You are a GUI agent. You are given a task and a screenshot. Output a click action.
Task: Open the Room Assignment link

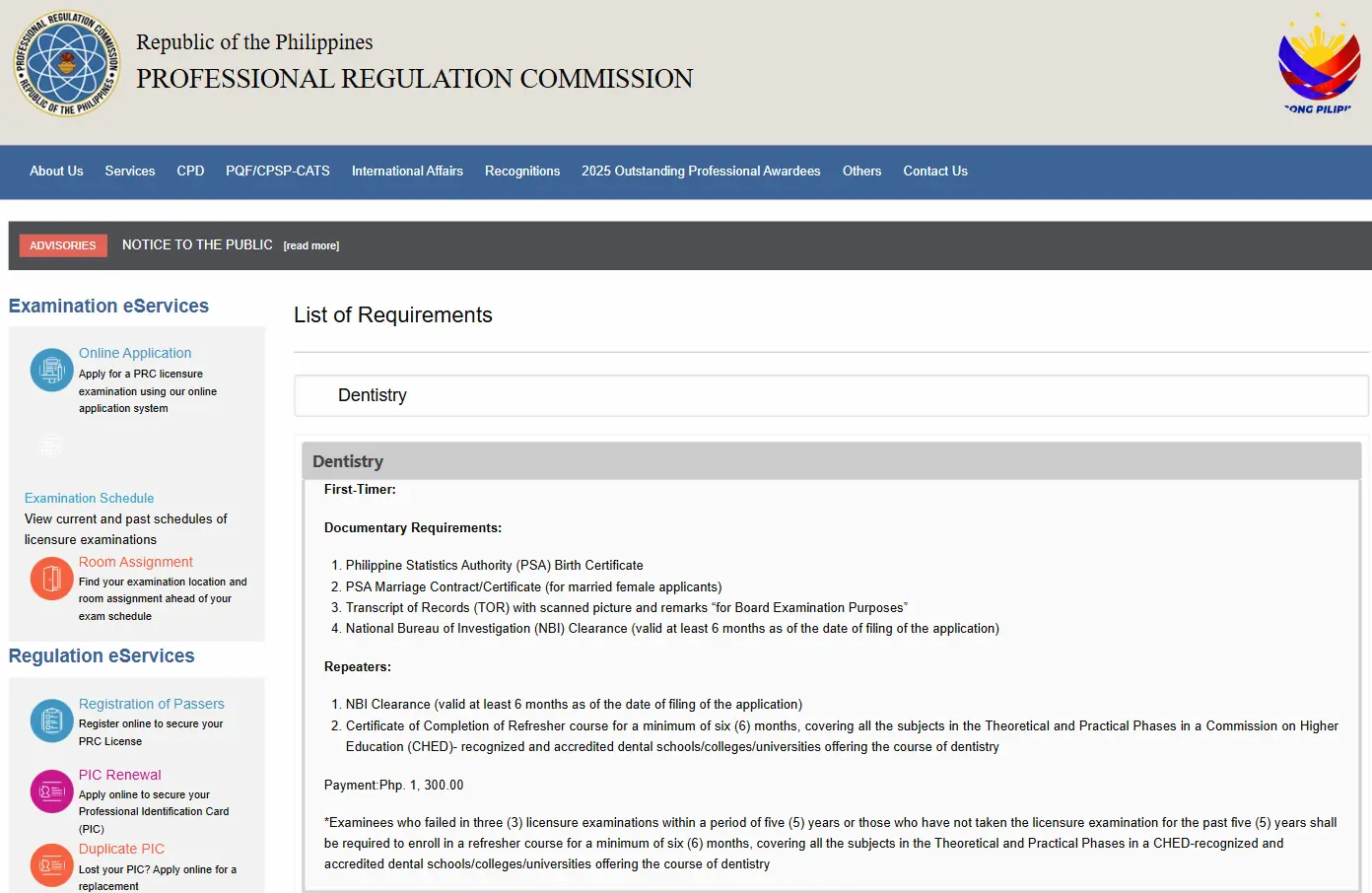pos(136,562)
